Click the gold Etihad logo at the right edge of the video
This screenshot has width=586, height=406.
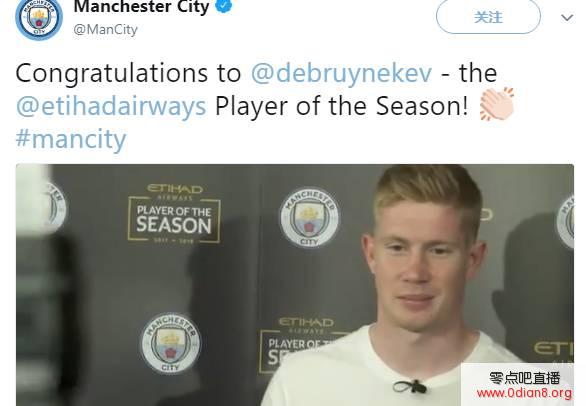pyautogui.click(x=553, y=349)
